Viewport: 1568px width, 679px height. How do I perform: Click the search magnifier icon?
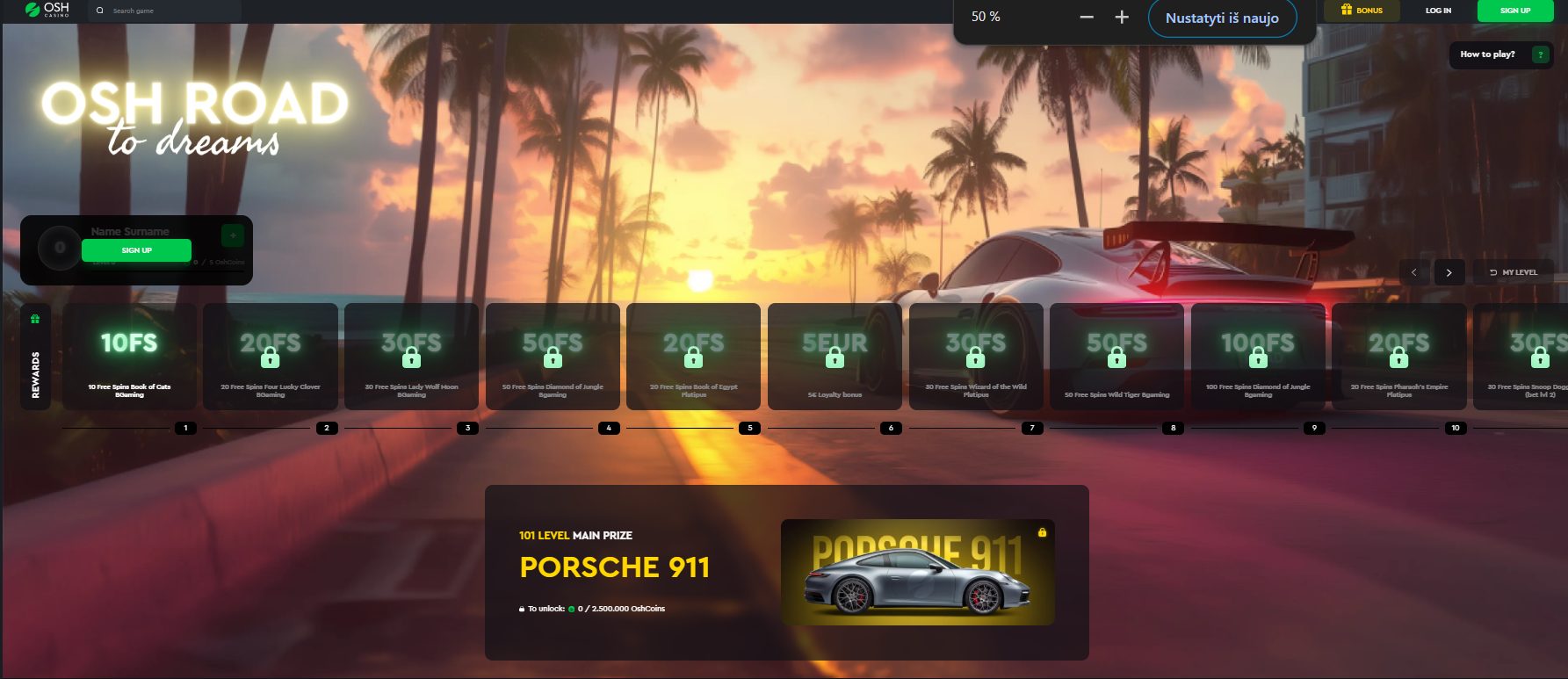click(x=100, y=11)
